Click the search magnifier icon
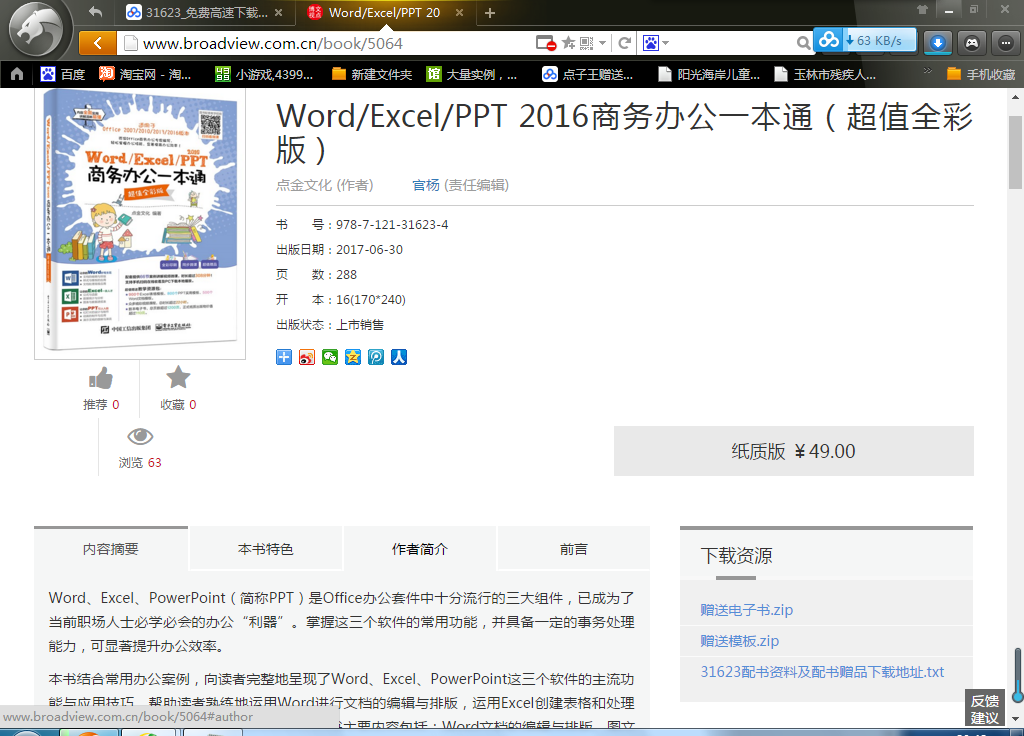 point(803,43)
